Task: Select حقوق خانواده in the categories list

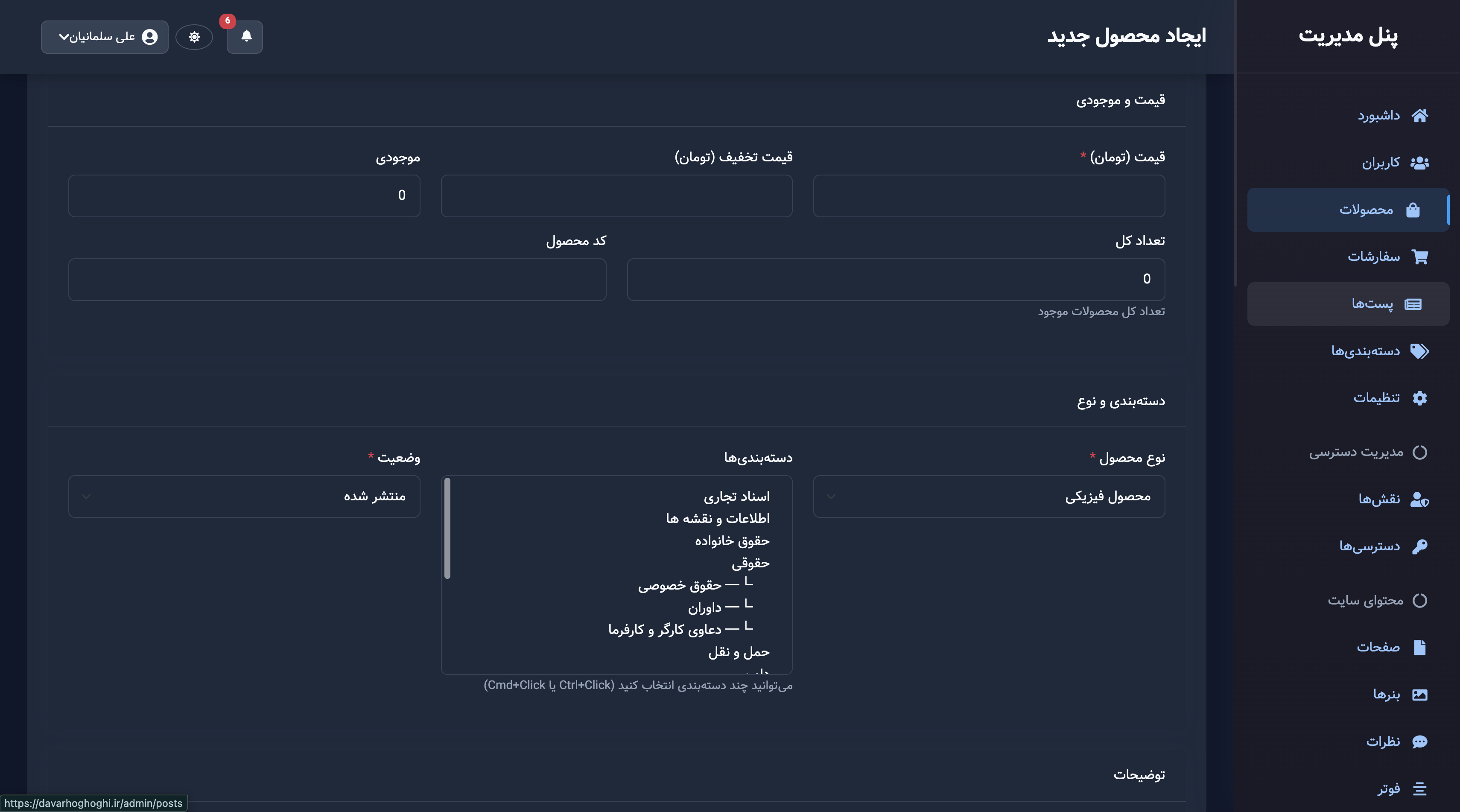Action: 732,541
